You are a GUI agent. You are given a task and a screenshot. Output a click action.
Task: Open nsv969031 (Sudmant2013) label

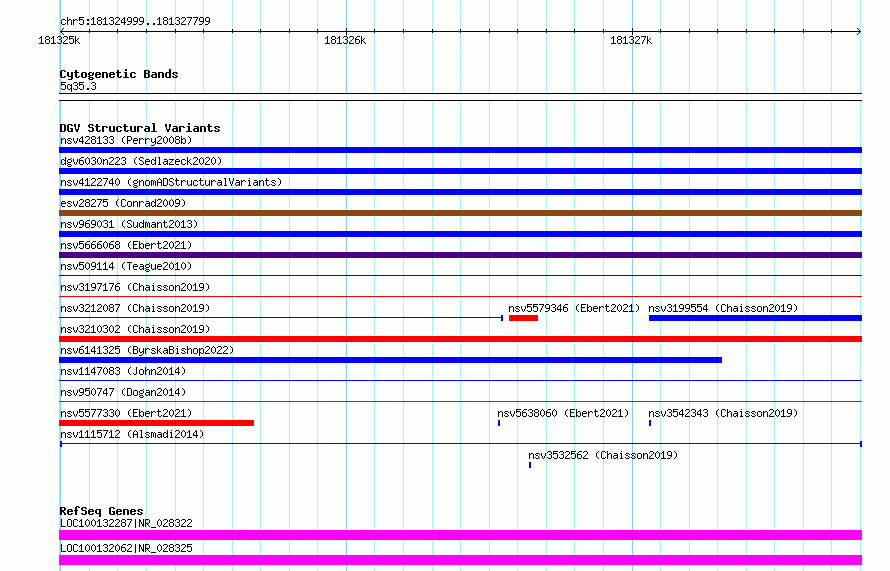[x=129, y=224]
